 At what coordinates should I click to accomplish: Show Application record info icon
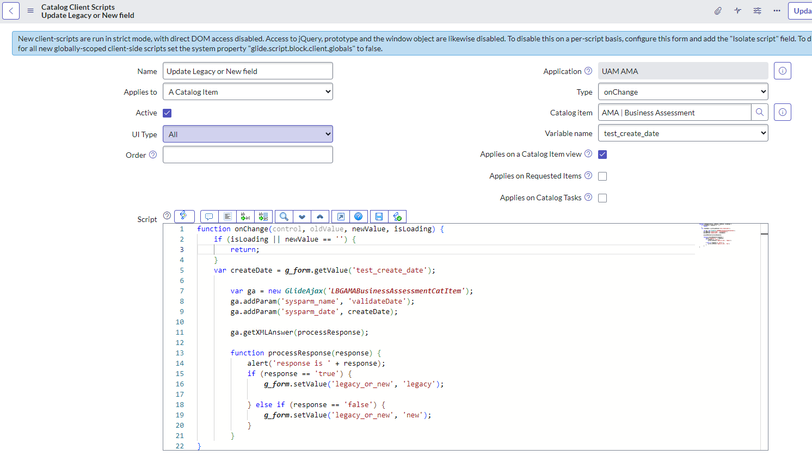pos(782,71)
